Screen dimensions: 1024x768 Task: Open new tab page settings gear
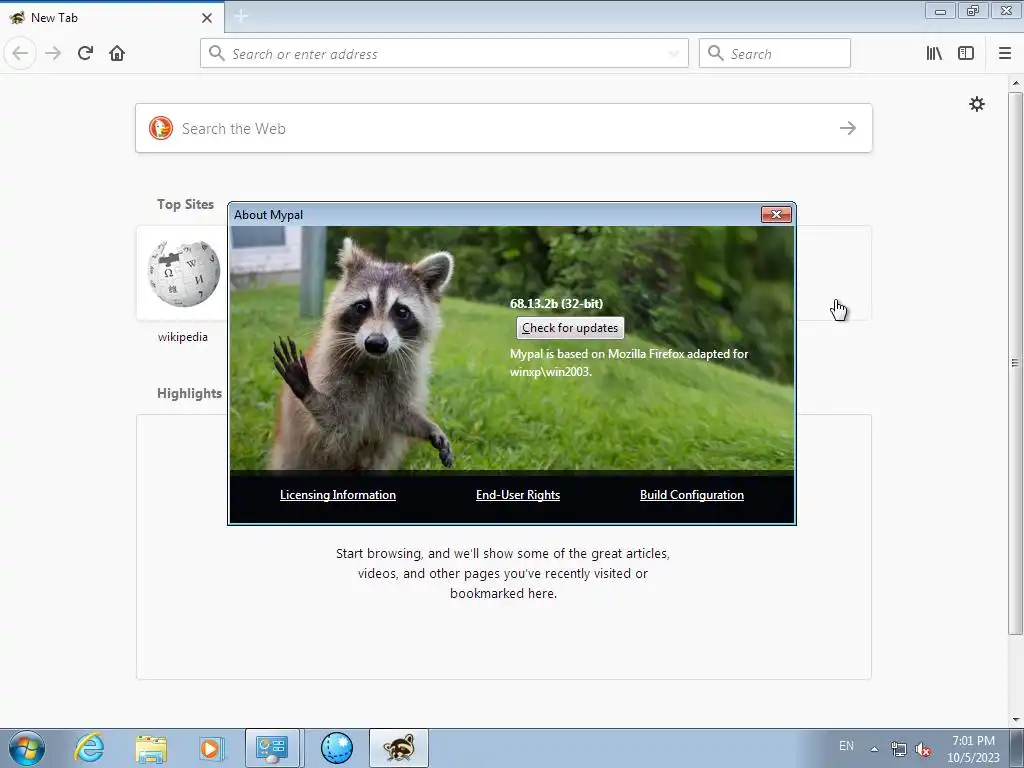976,104
